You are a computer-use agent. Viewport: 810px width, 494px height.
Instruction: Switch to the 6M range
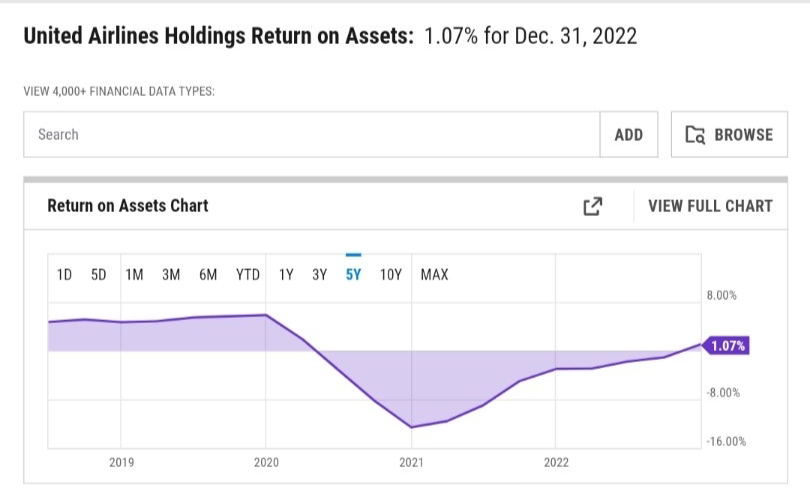point(208,275)
